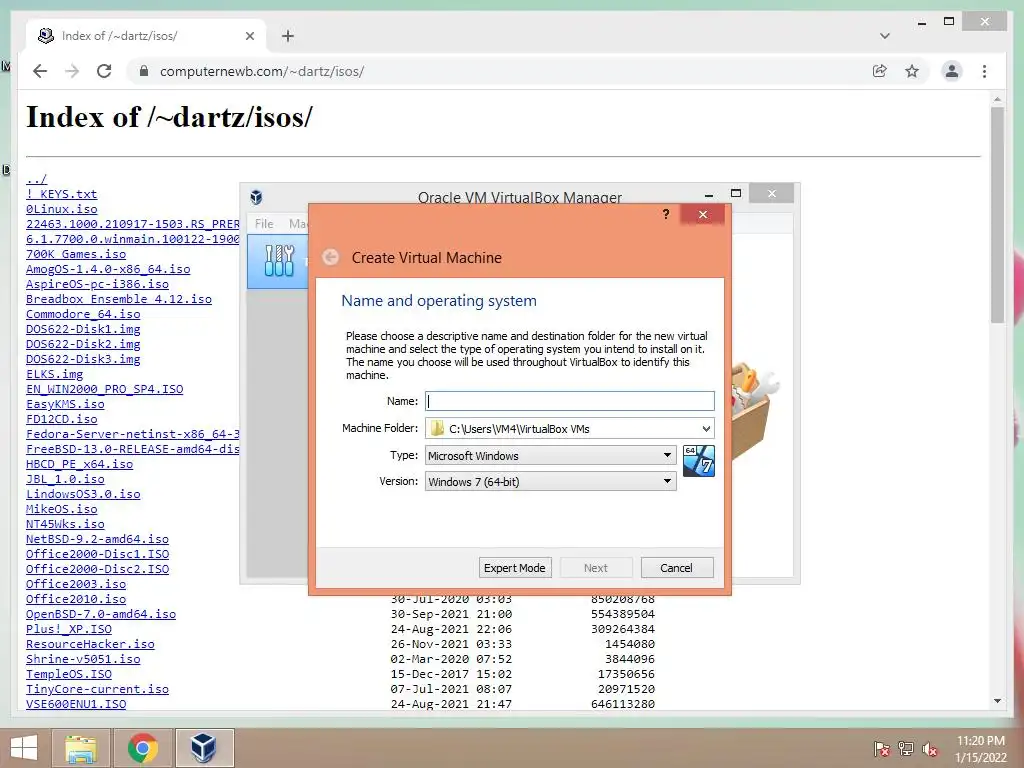Reload the computernewb page
This screenshot has height=768, width=1024.
coord(104,71)
